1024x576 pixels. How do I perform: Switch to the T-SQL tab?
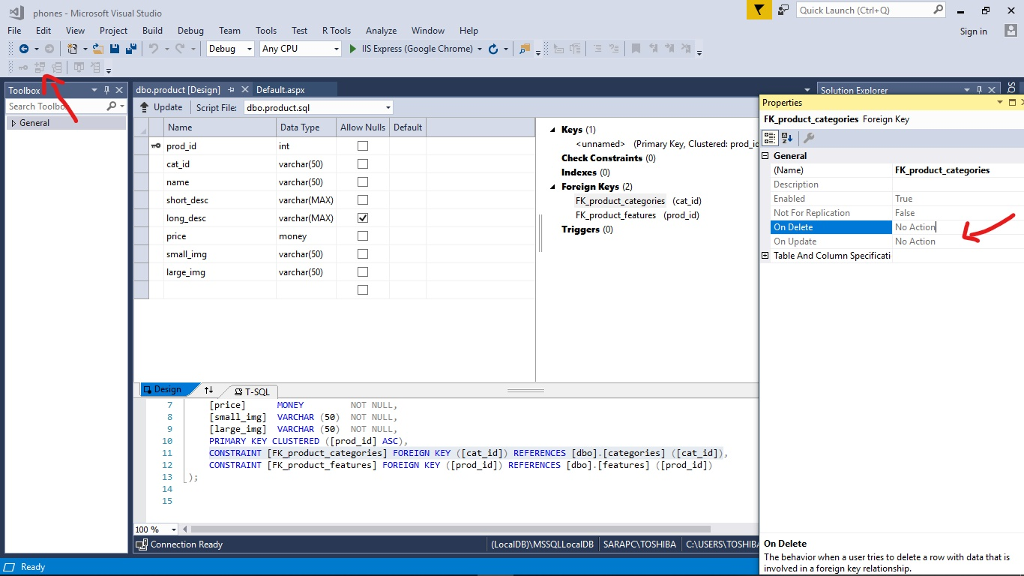(252, 391)
